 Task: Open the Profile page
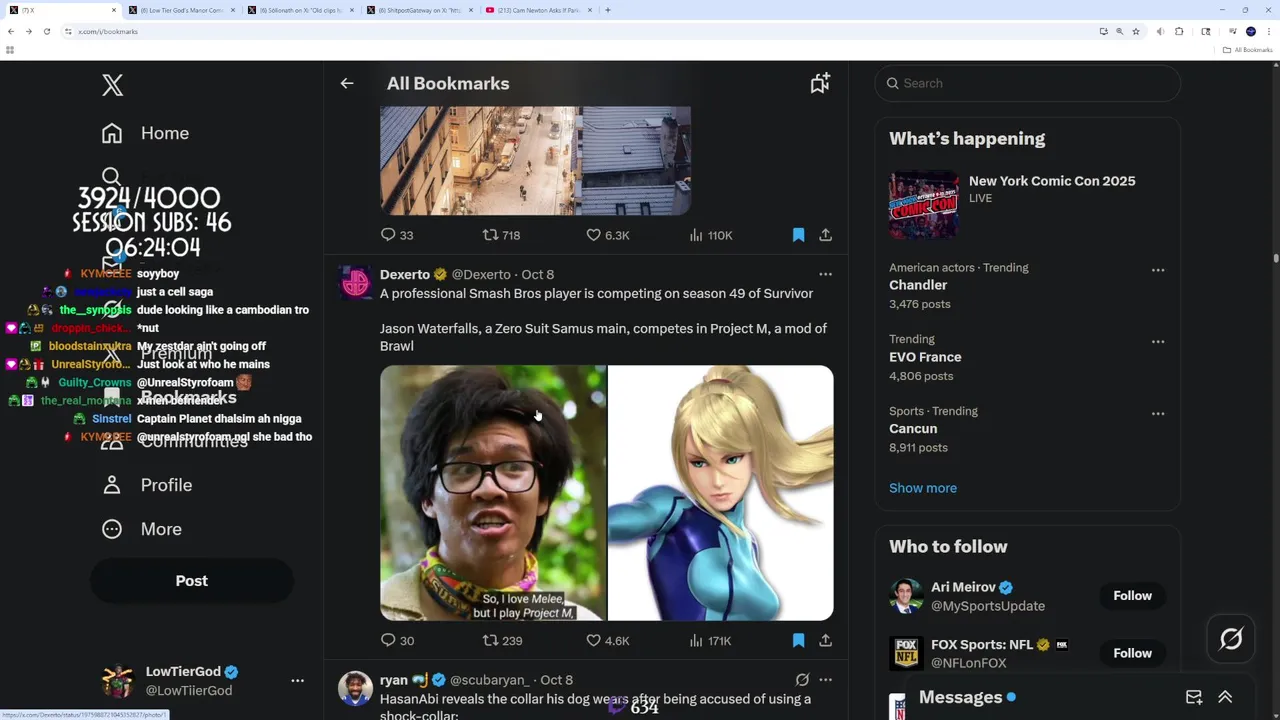pos(147,485)
